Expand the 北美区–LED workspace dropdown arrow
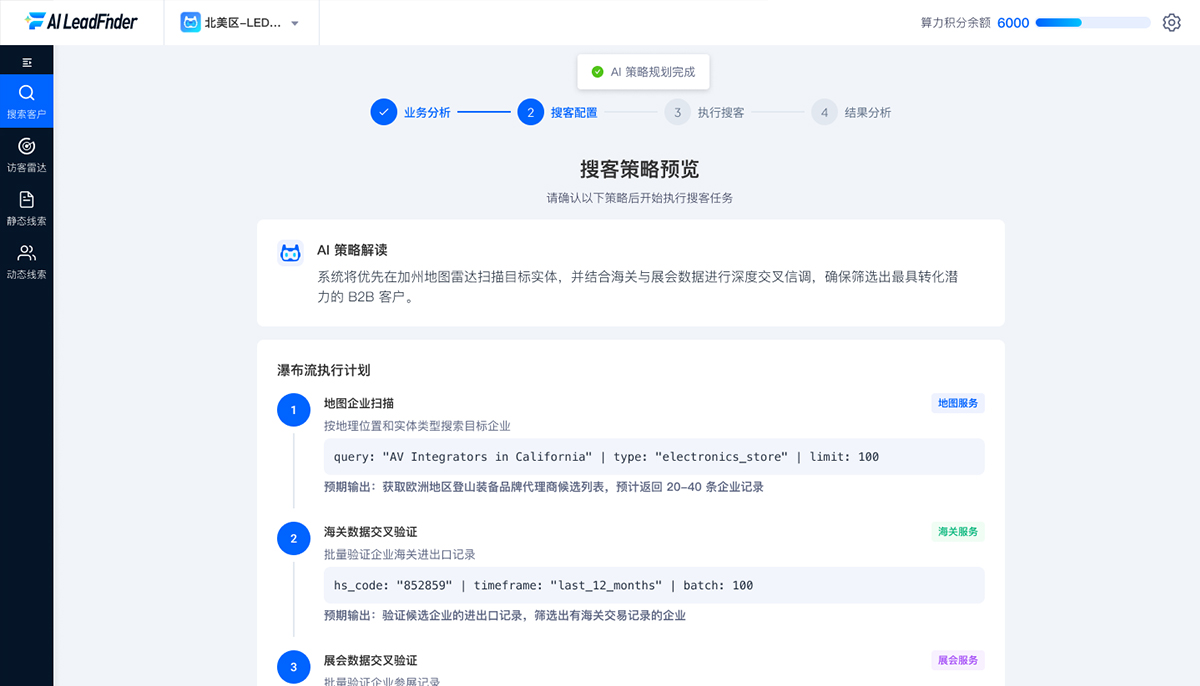This screenshot has height=686, width=1200. pyautogui.click(x=295, y=23)
